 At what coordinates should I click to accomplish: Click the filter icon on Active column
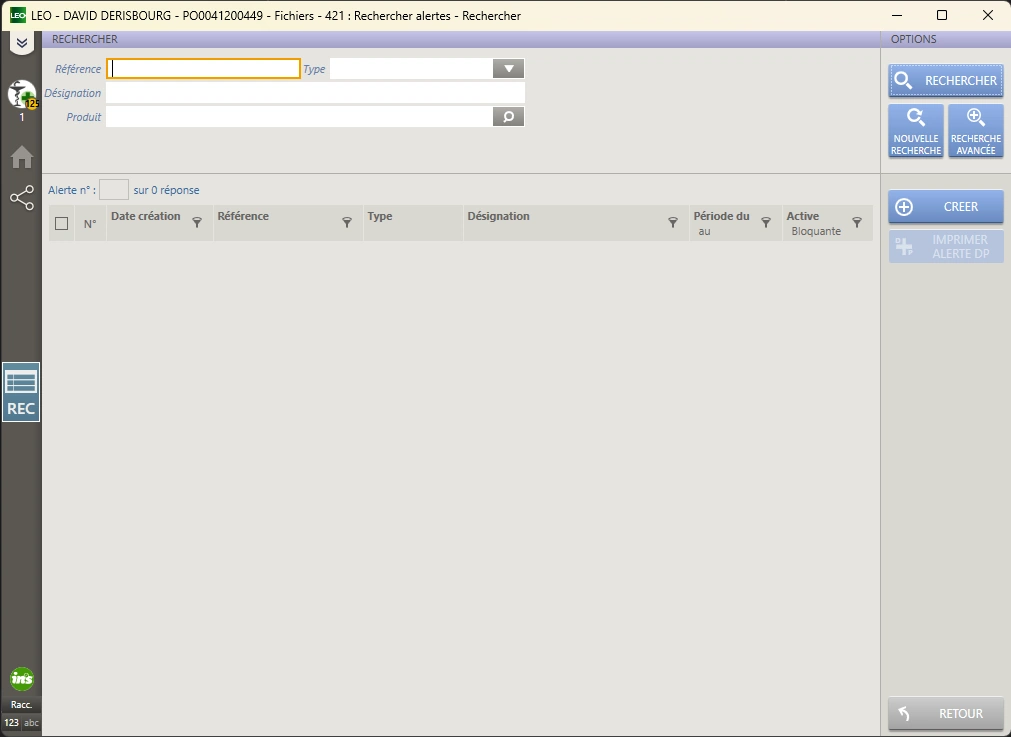(x=857, y=223)
